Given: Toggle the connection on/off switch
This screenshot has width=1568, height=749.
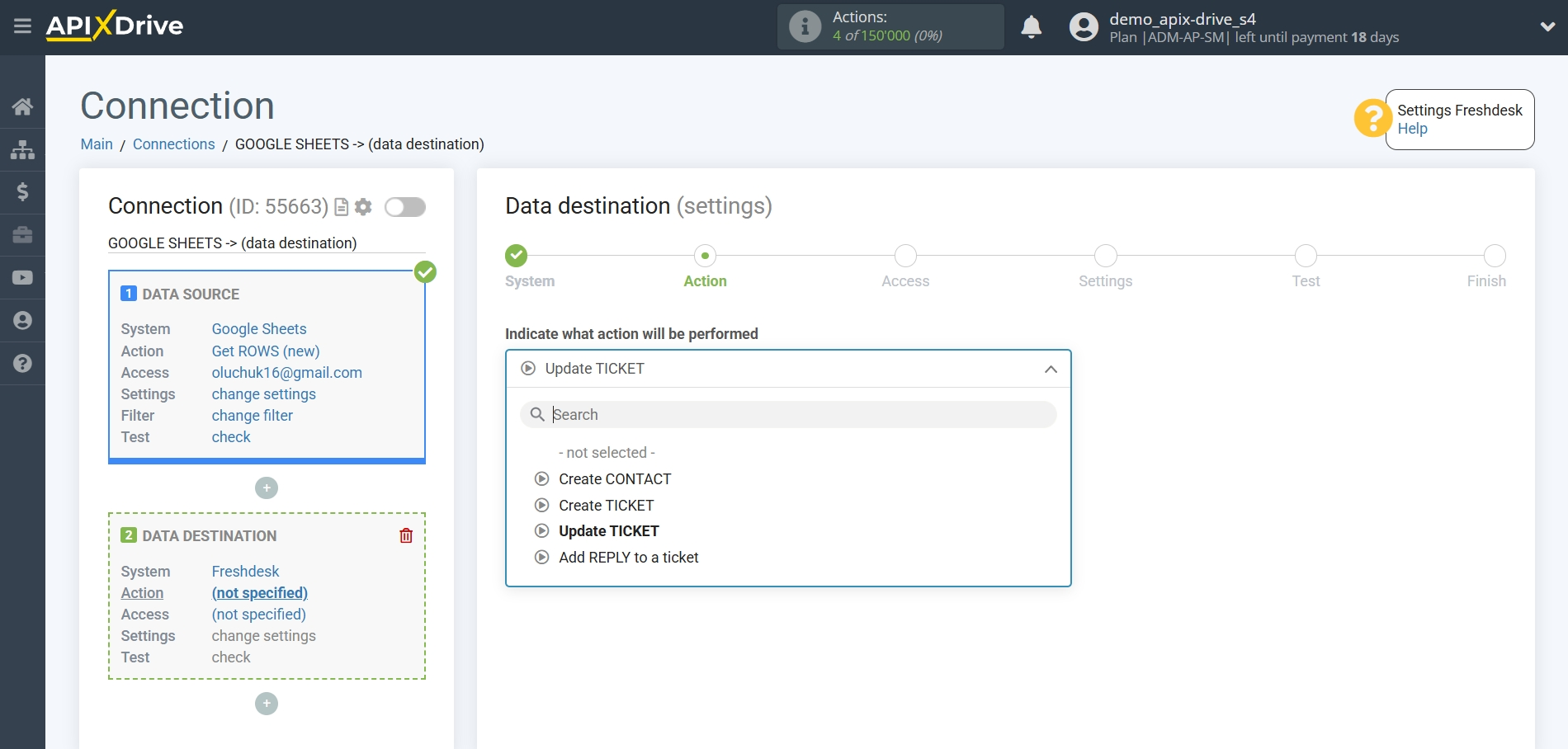Looking at the screenshot, I should pyautogui.click(x=405, y=207).
